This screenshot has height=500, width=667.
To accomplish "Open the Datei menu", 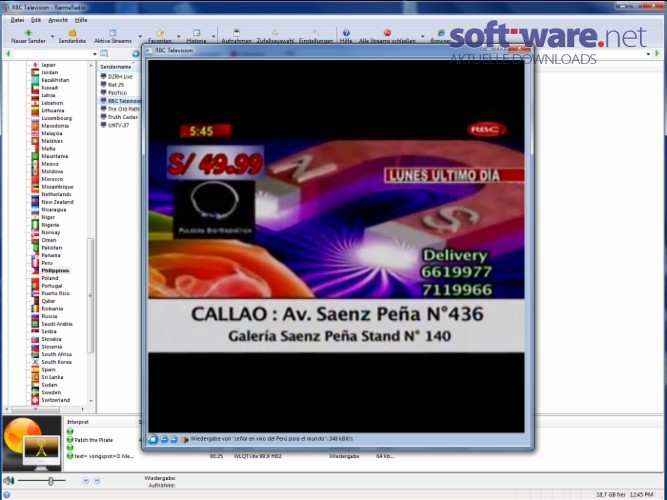I will coord(17,20).
